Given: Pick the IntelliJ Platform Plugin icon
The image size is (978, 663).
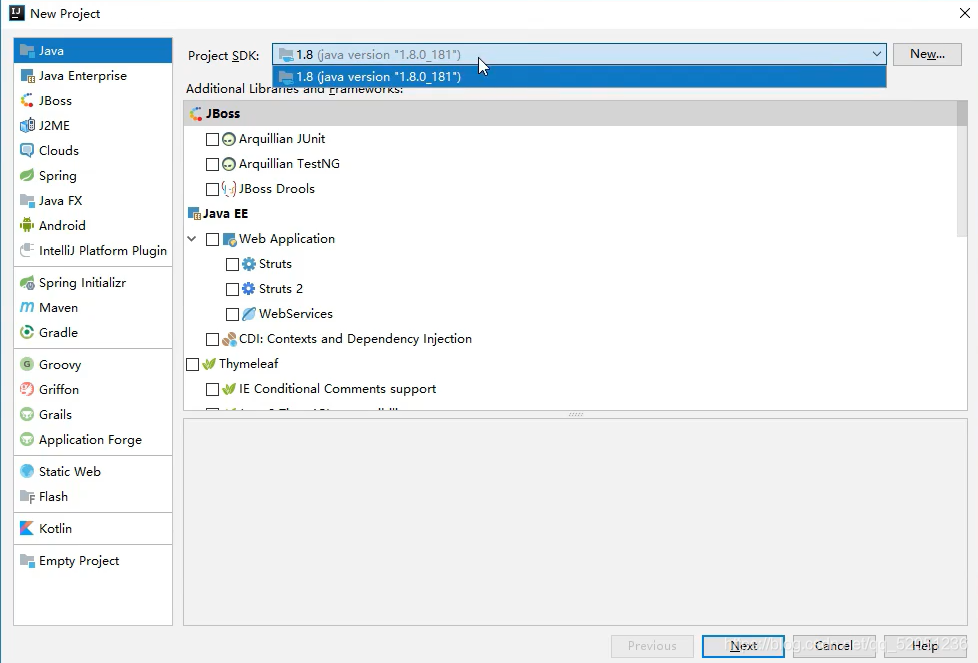Looking at the screenshot, I should click(27, 250).
